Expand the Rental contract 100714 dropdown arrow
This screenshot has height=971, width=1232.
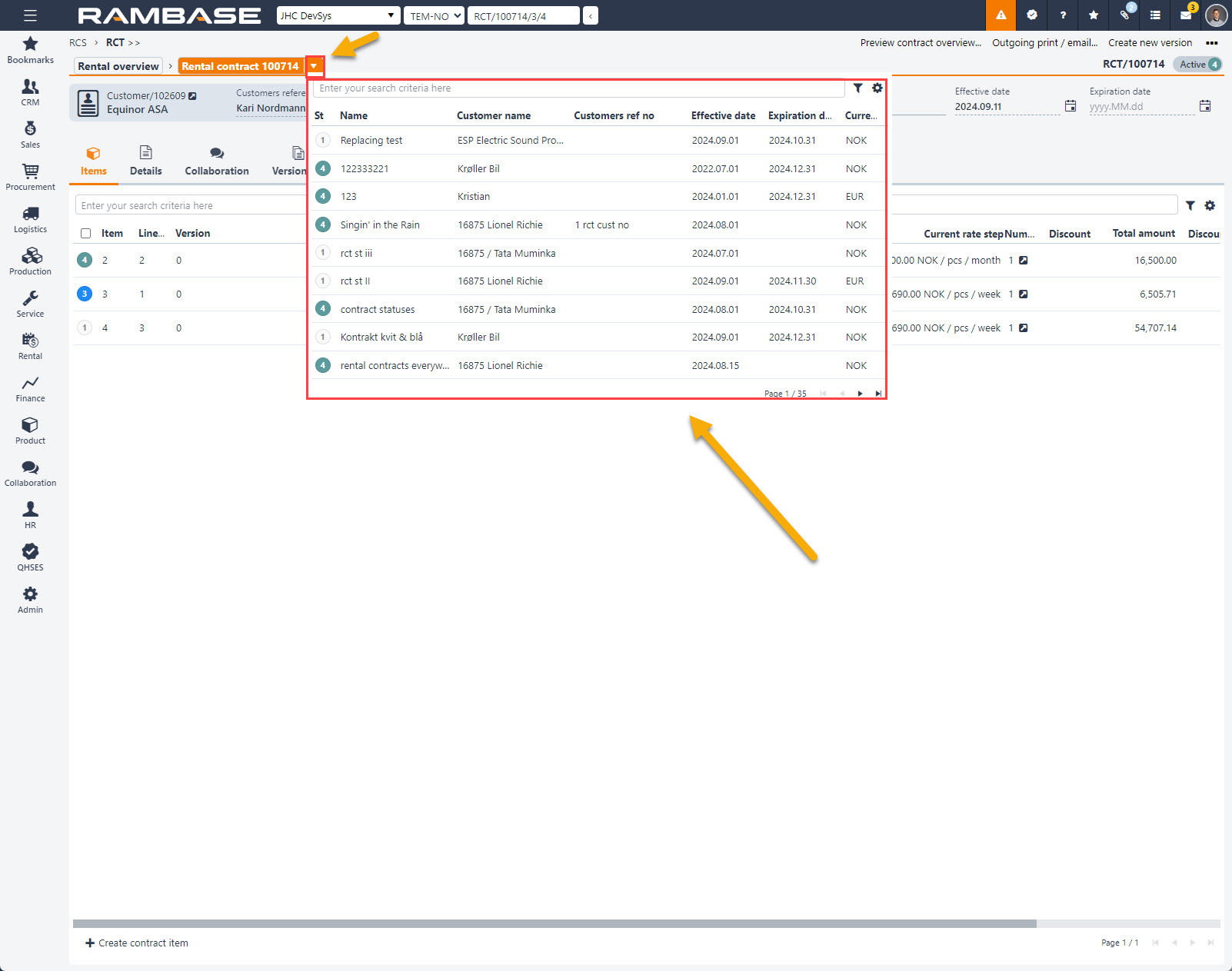pyautogui.click(x=314, y=66)
